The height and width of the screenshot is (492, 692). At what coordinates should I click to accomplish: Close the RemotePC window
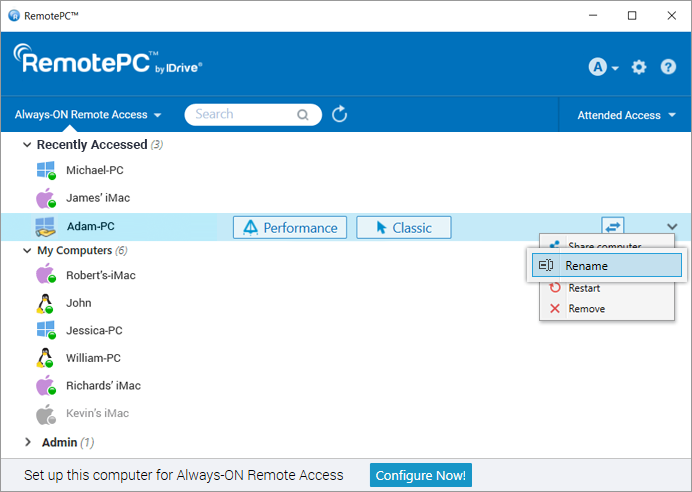pos(671,15)
